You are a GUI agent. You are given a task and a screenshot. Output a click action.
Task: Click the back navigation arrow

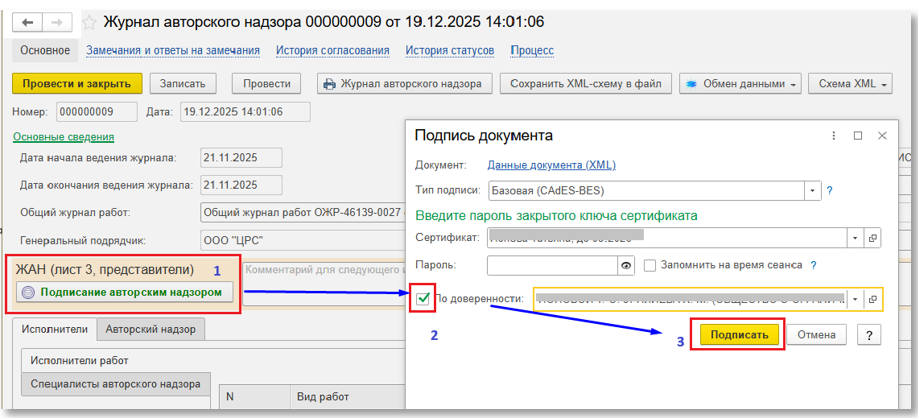(28, 21)
